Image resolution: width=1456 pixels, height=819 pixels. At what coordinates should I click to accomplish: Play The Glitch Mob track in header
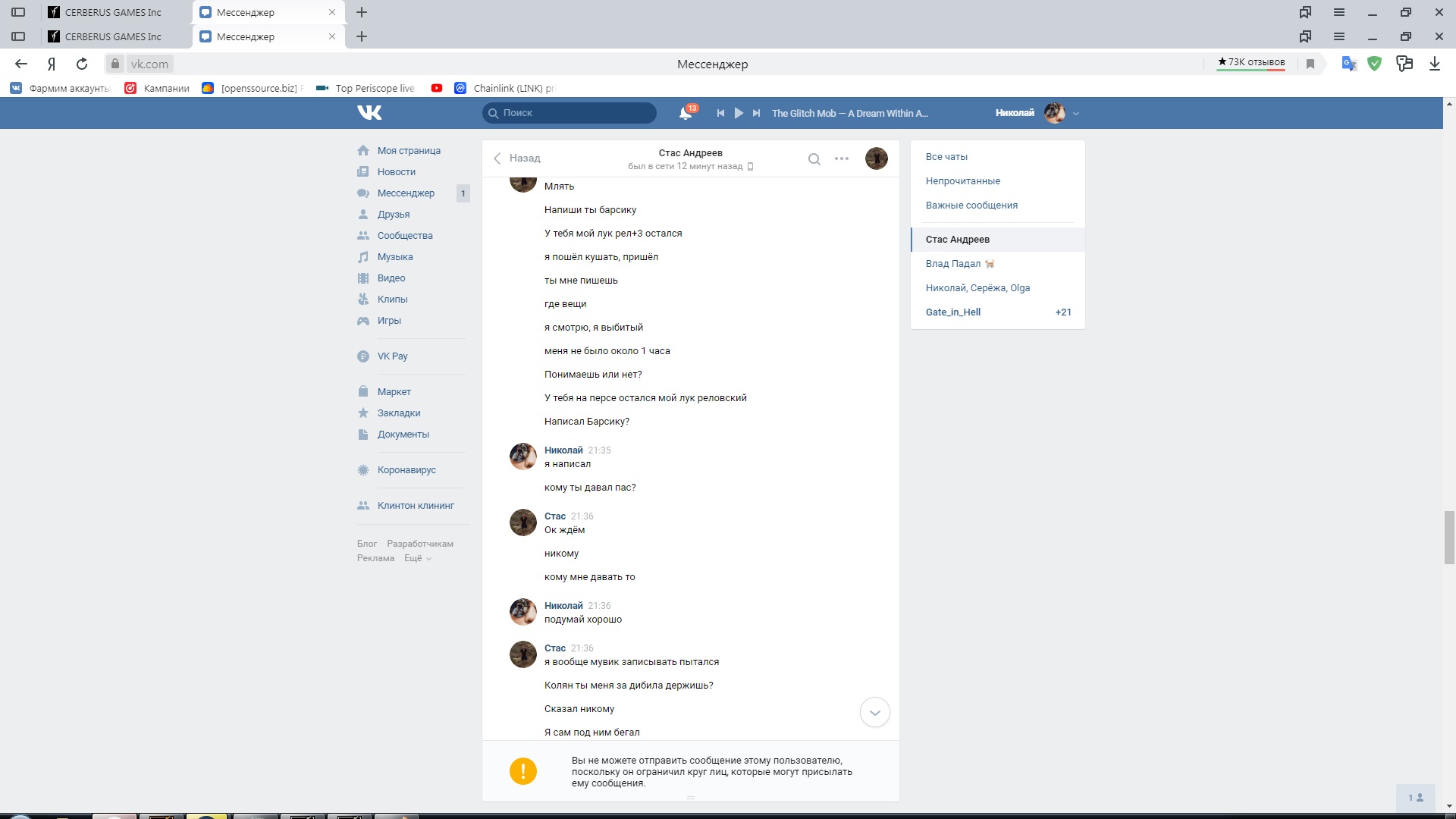739,113
